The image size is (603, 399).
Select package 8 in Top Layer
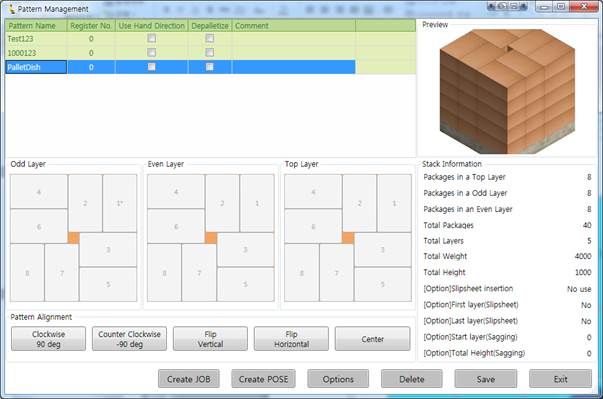[302, 273]
